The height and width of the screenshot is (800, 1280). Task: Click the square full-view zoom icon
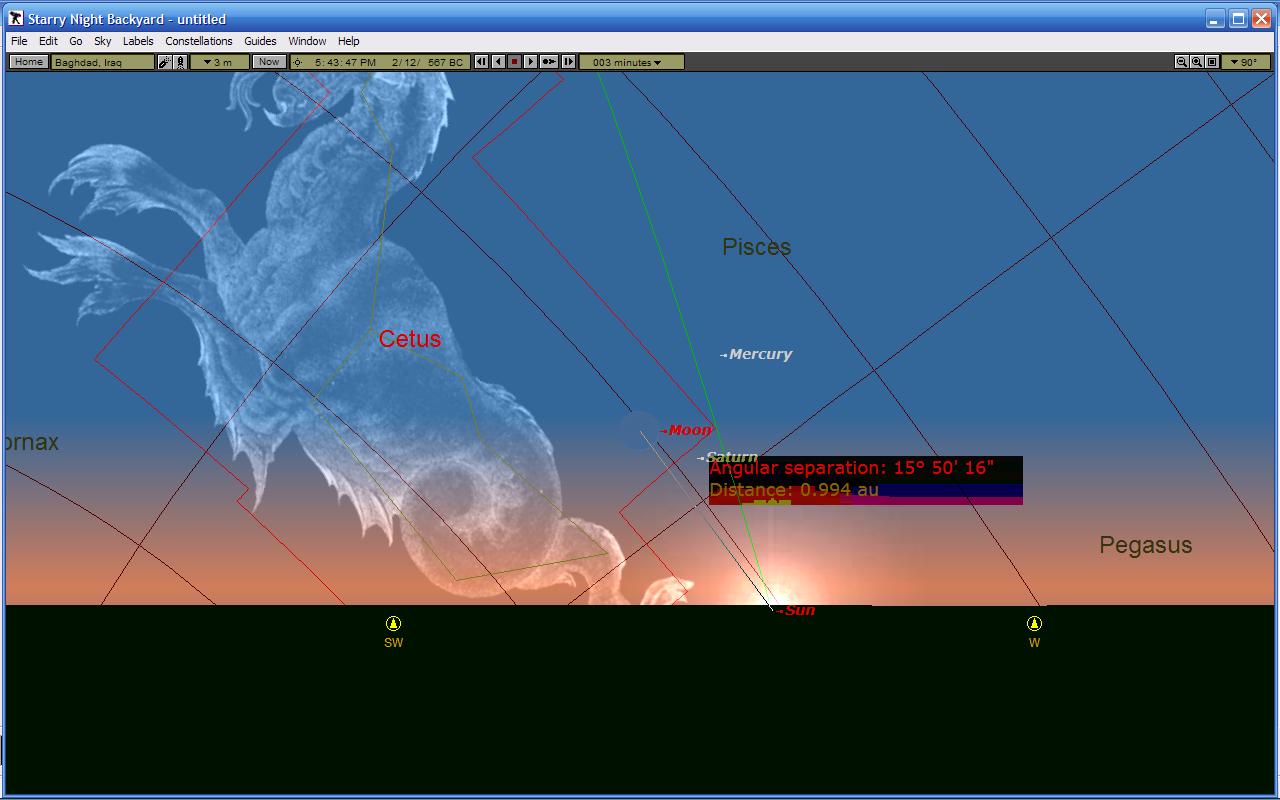[1212, 62]
